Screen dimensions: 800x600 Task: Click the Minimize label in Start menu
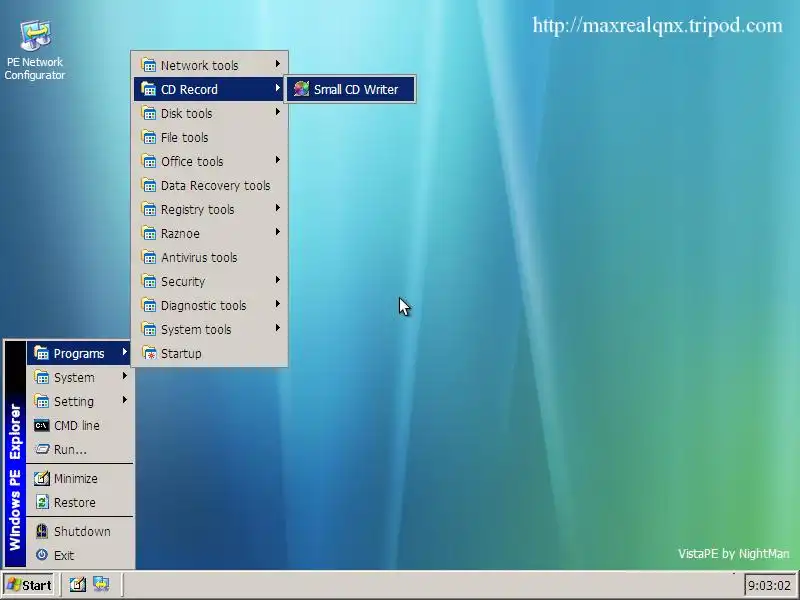[x=76, y=479]
